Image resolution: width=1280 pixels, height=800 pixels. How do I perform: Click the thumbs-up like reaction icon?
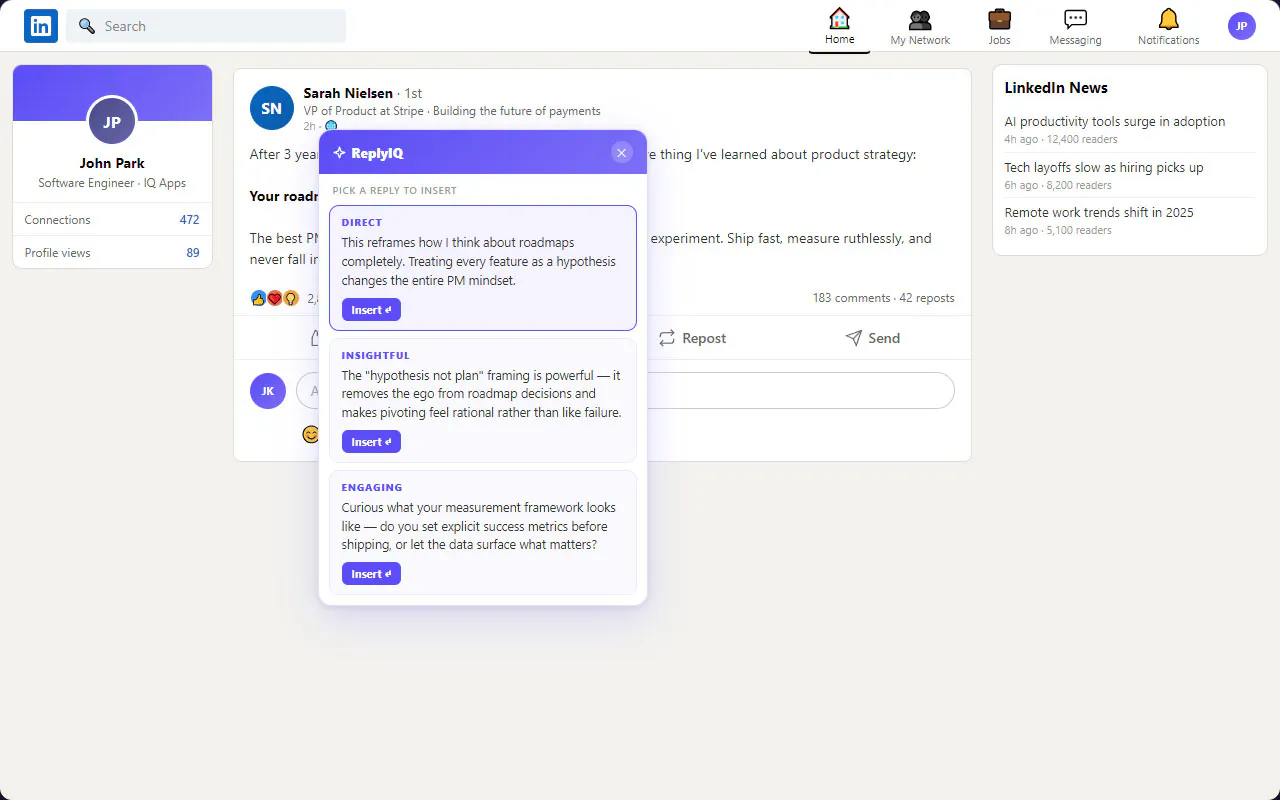tap(259, 298)
